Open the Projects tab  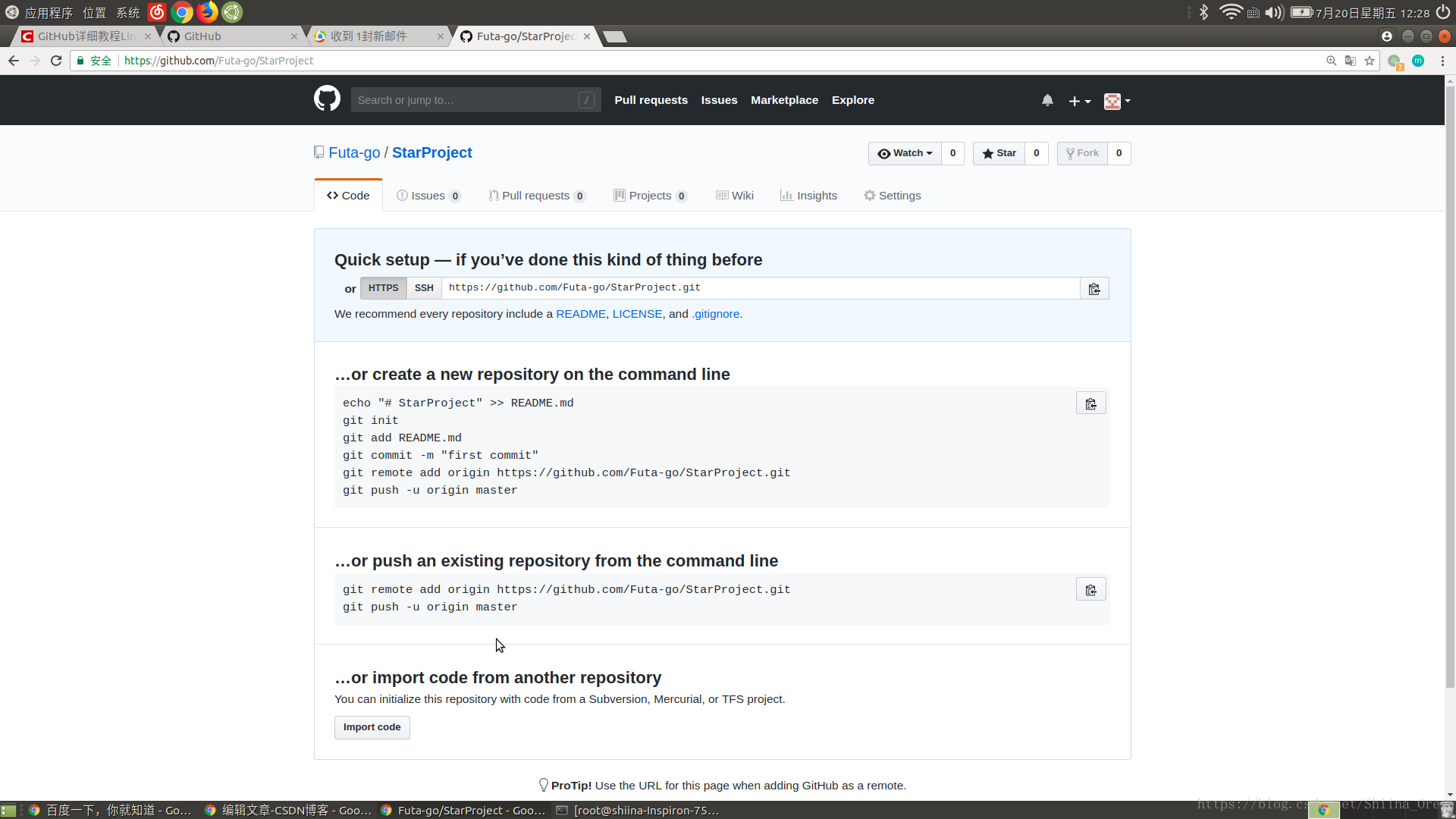click(651, 196)
